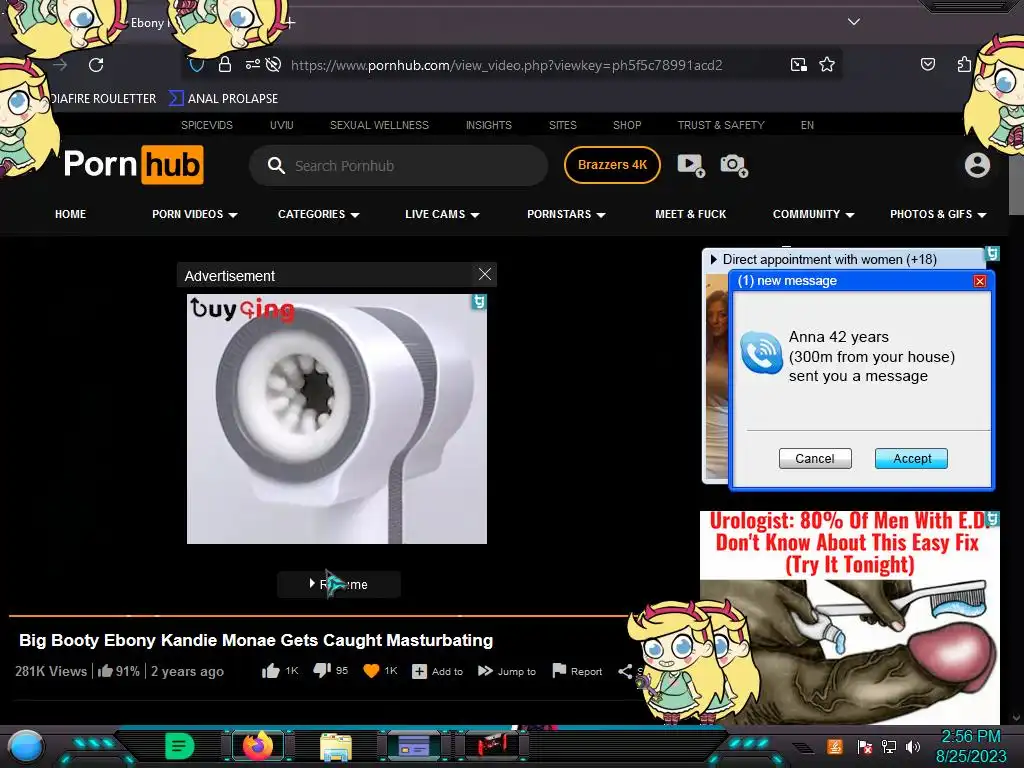Screen dimensions: 1024x768
Task: Click Accept in the new message popup
Action: click(912, 458)
